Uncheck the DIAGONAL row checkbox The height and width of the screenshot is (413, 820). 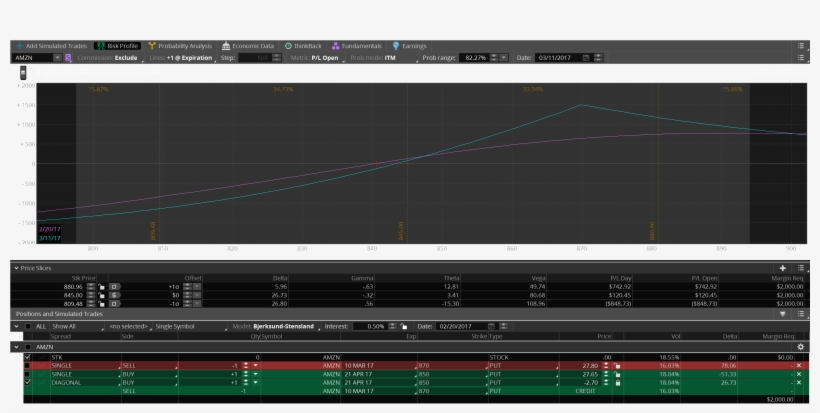click(27, 383)
